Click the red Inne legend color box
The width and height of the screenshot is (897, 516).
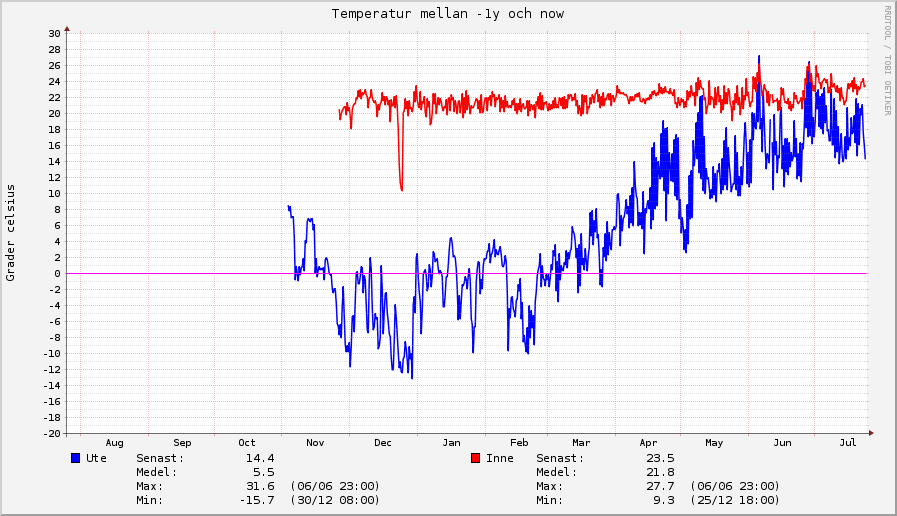[x=476, y=458]
